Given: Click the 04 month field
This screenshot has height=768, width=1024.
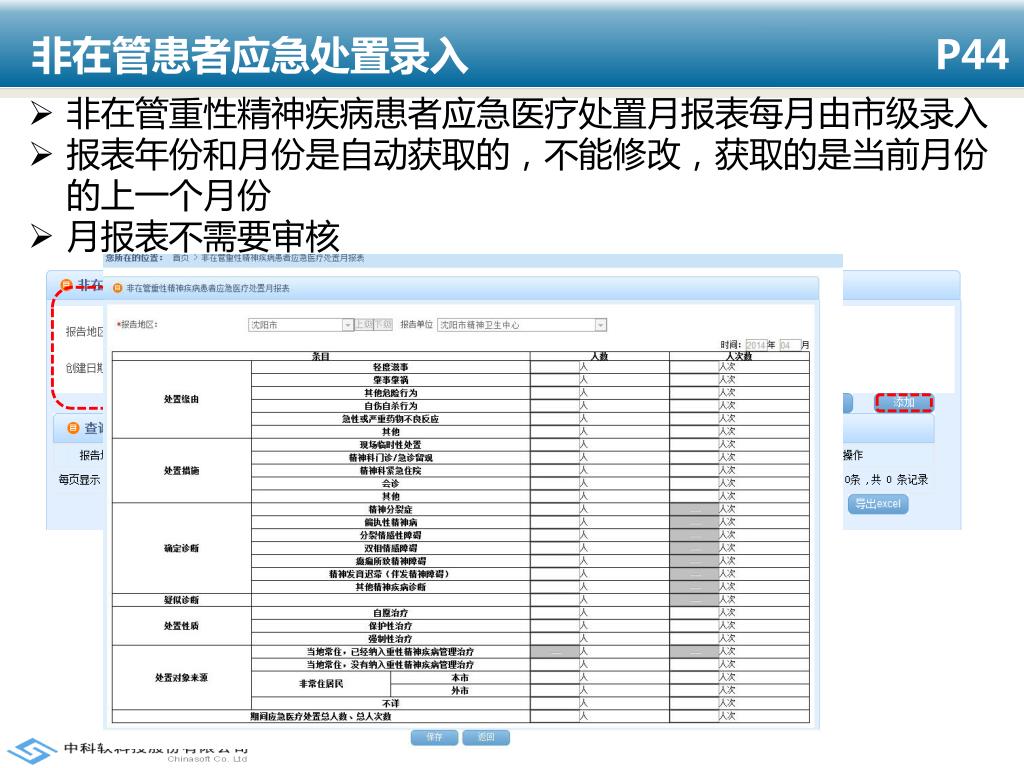Looking at the screenshot, I should (790, 345).
